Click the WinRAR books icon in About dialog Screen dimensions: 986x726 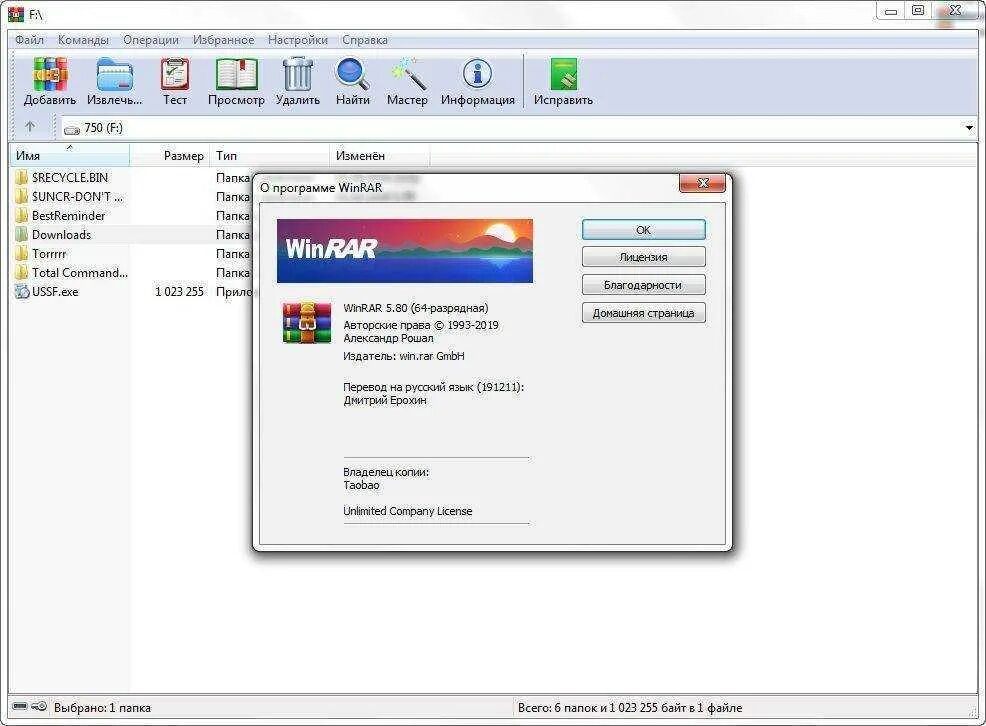tap(307, 323)
